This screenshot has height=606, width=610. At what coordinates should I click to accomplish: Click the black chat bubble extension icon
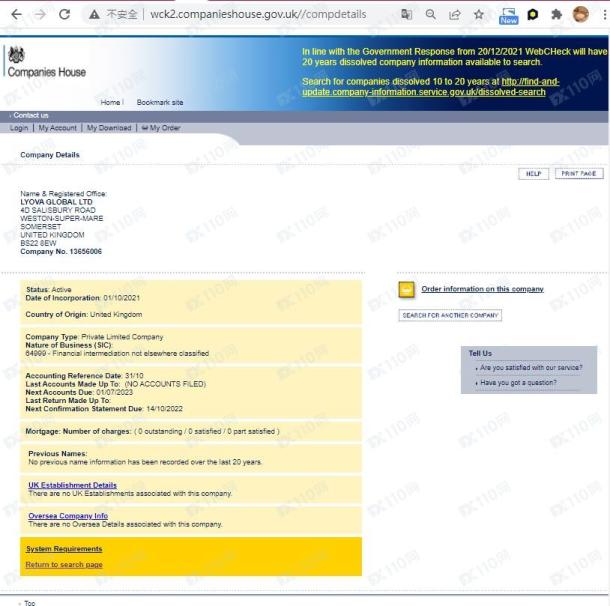click(532, 15)
